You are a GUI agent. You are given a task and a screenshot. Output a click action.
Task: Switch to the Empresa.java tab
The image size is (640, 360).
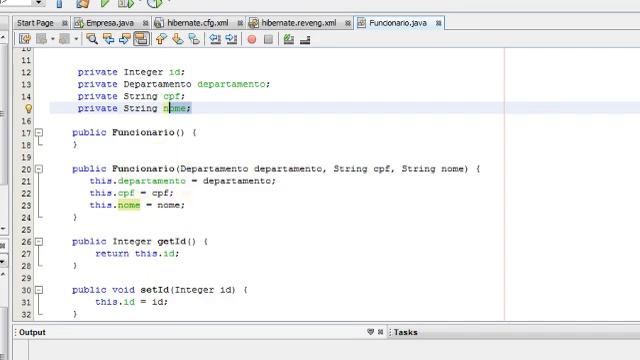pyautogui.click(x=110, y=23)
